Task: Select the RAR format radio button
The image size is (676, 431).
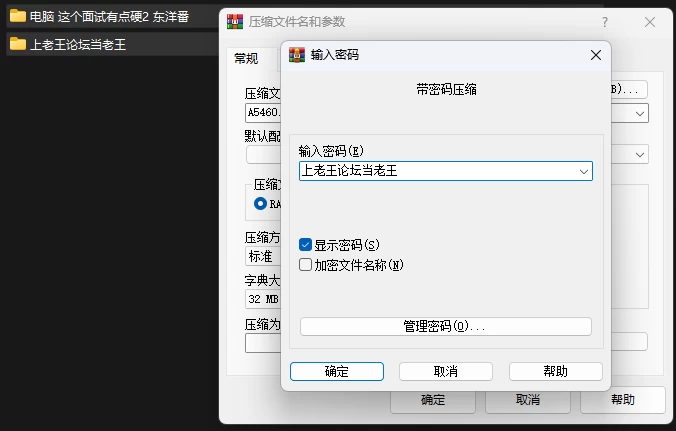Action: click(260, 203)
